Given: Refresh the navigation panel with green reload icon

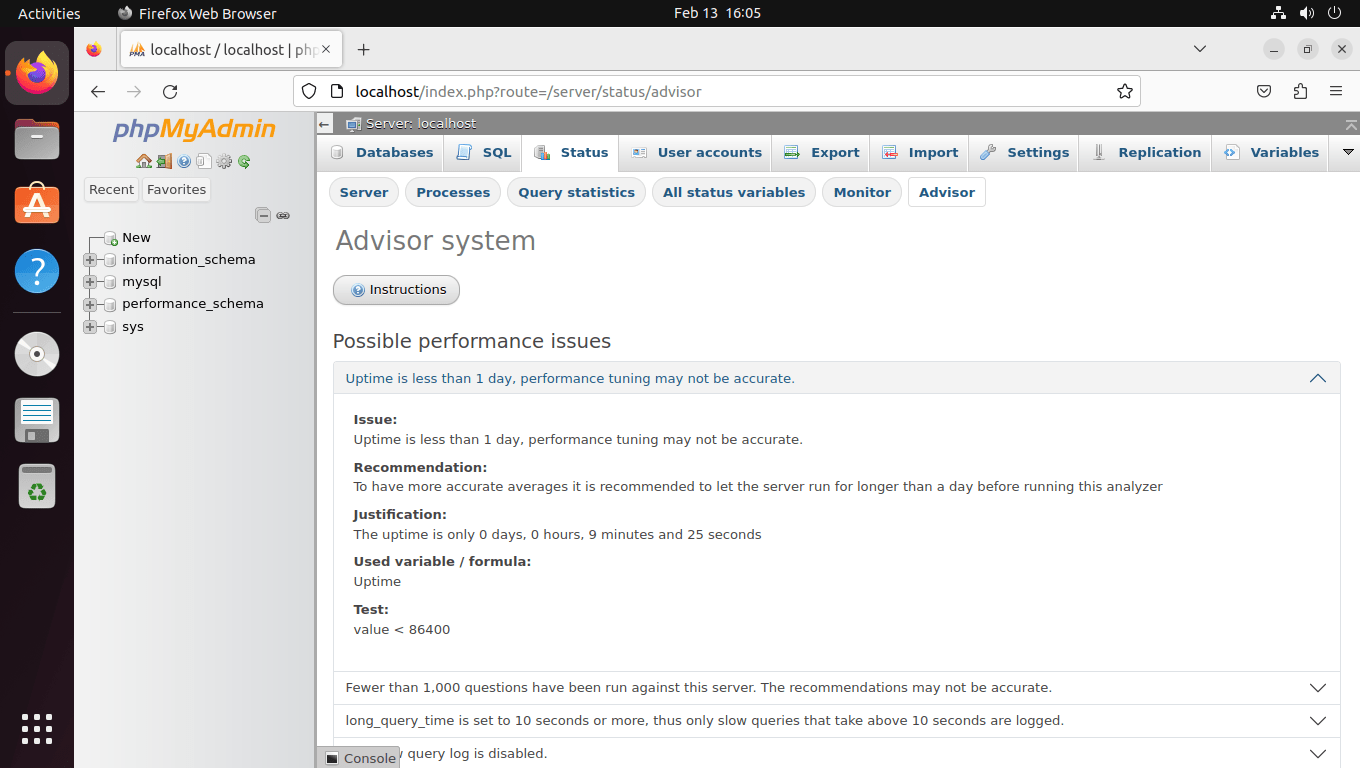Looking at the screenshot, I should click(x=244, y=161).
